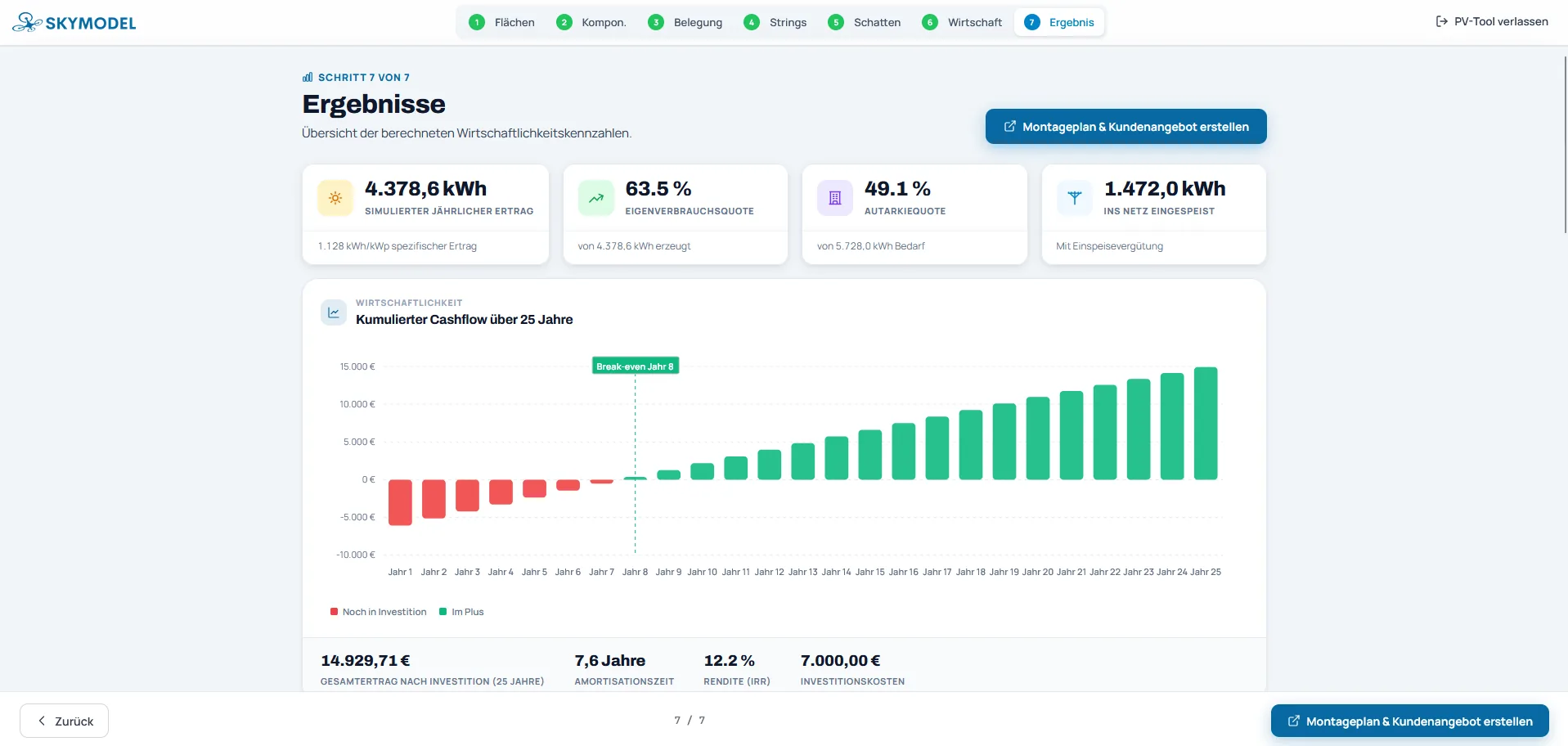This screenshot has width=1568, height=746.
Task: Select the active Ergebnis tab
Action: tap(1059, 22)
